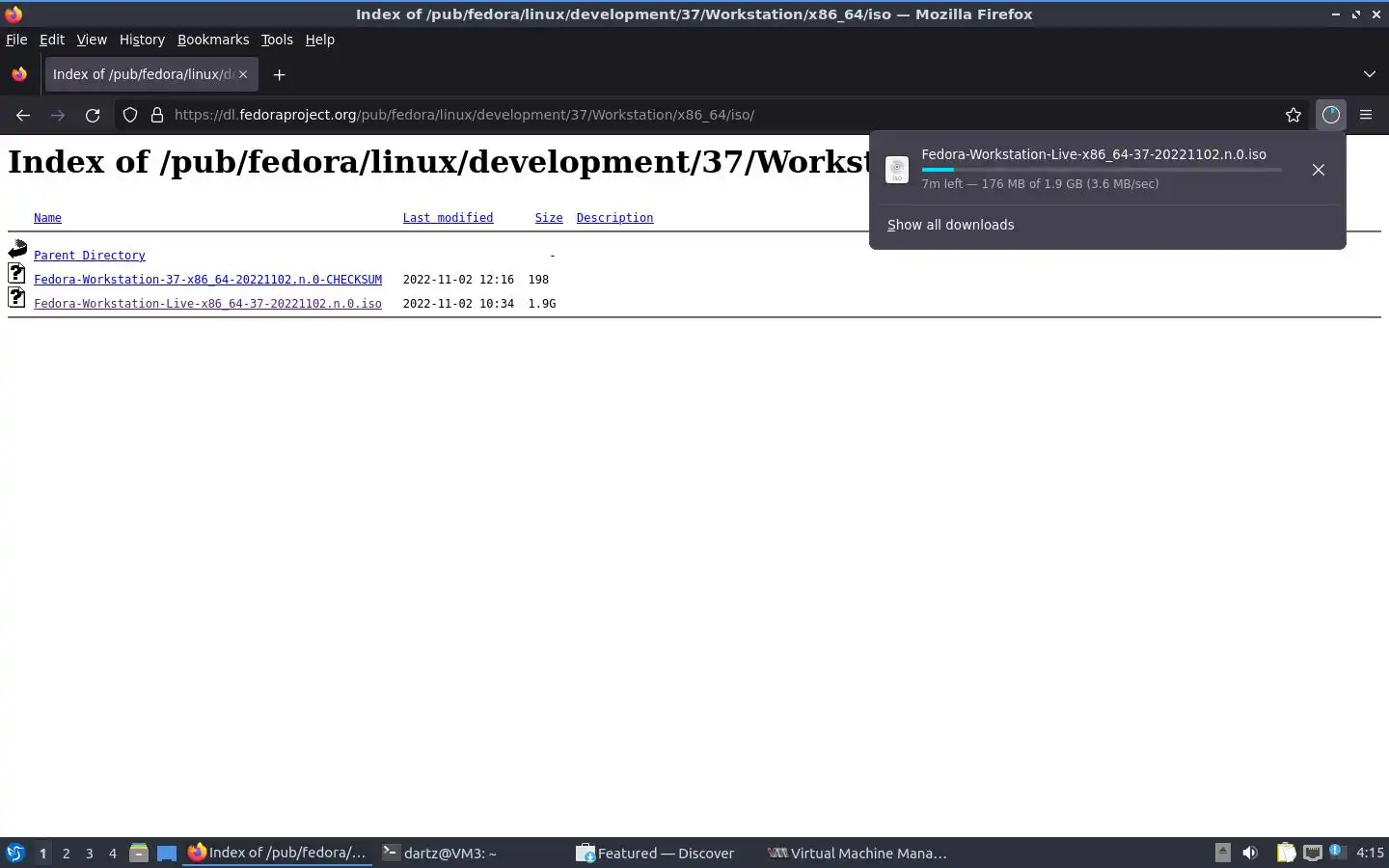This screenshot has height=868, width=1389.
Task: Click the unknown-file icon beside the CHECKSUM entry
Action: tap(16, 273)
